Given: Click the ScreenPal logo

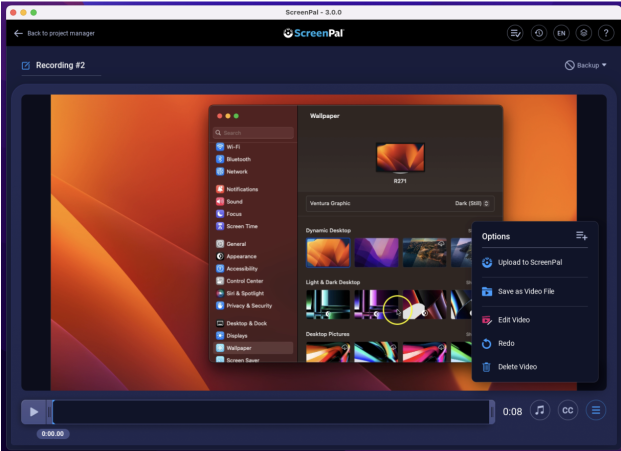Looking at the screenshot, I should point(314,33).
